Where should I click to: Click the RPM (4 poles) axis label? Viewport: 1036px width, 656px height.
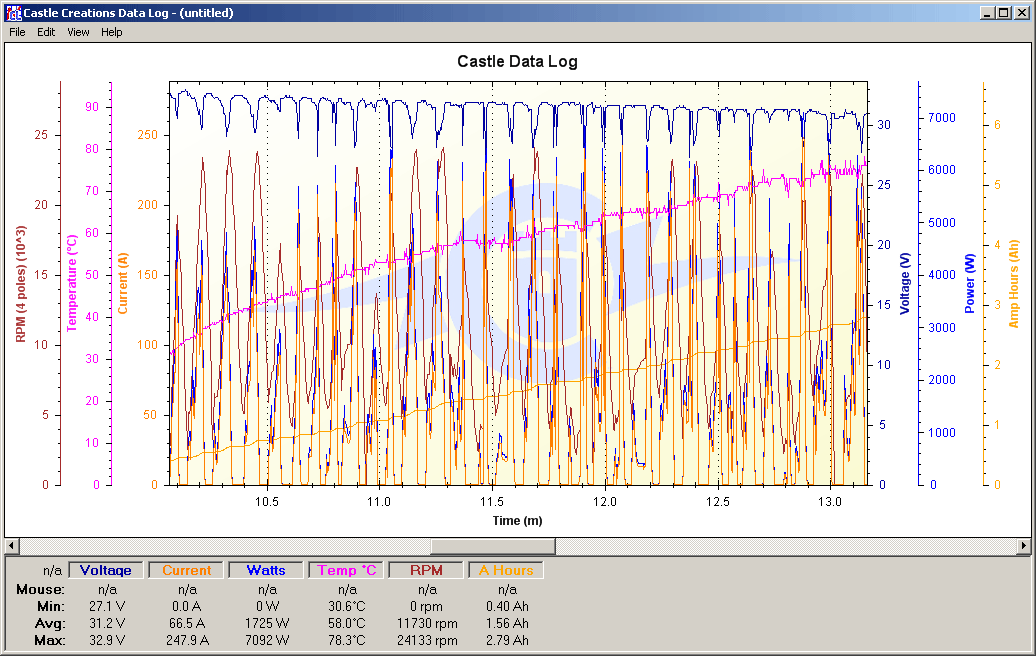[21, 284]
